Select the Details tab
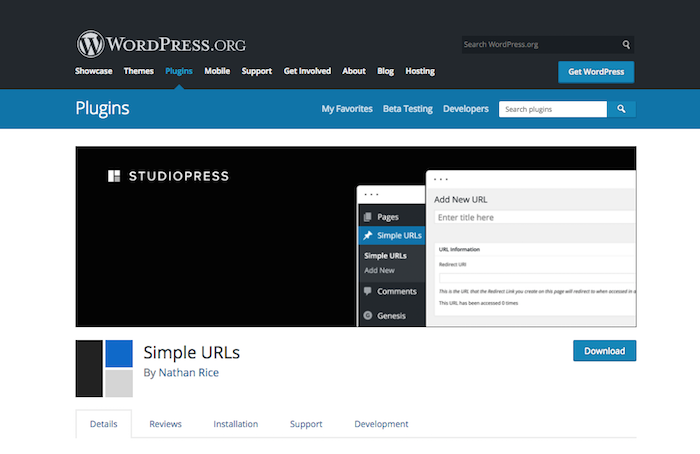This screenshot has height=454, width=700. click(104, 424)
